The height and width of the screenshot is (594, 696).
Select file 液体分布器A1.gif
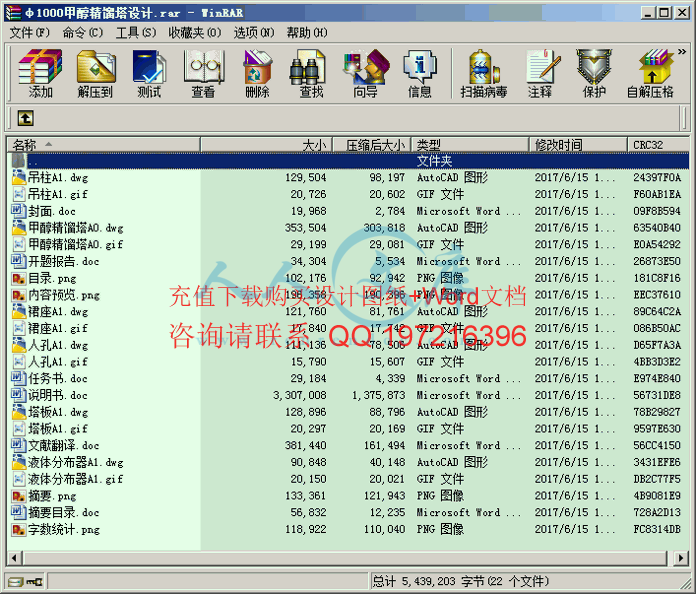click(75, 479)
